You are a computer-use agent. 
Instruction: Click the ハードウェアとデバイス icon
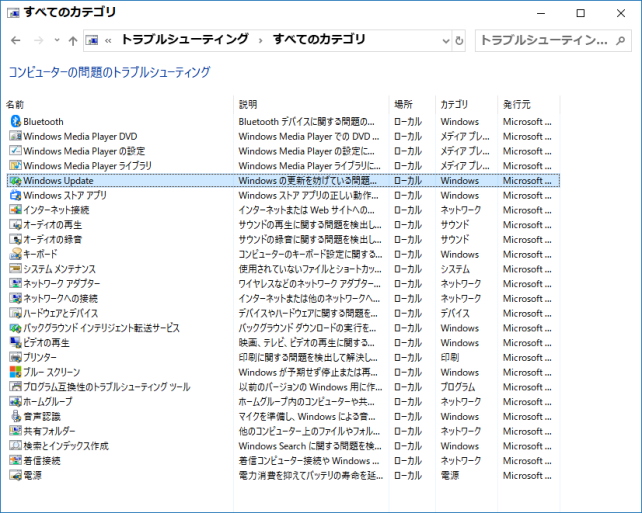[16, 313]
